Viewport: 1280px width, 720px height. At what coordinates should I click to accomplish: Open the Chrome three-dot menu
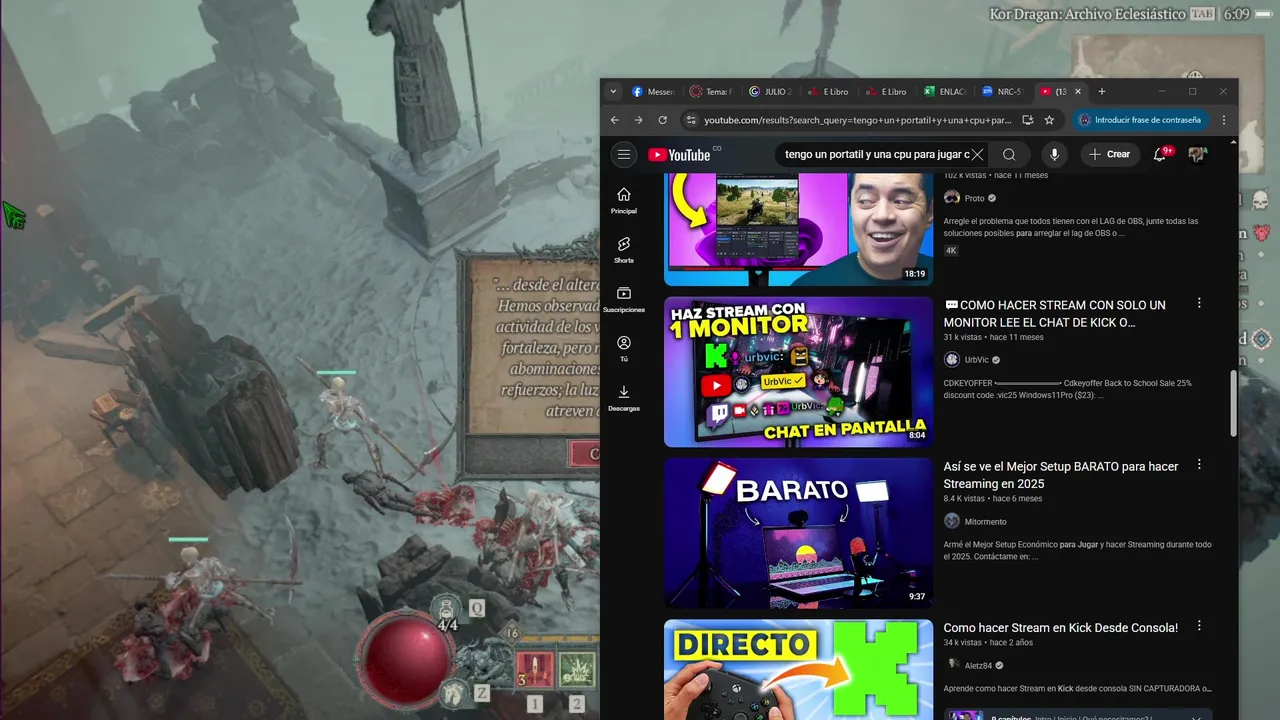(1224, 120)
